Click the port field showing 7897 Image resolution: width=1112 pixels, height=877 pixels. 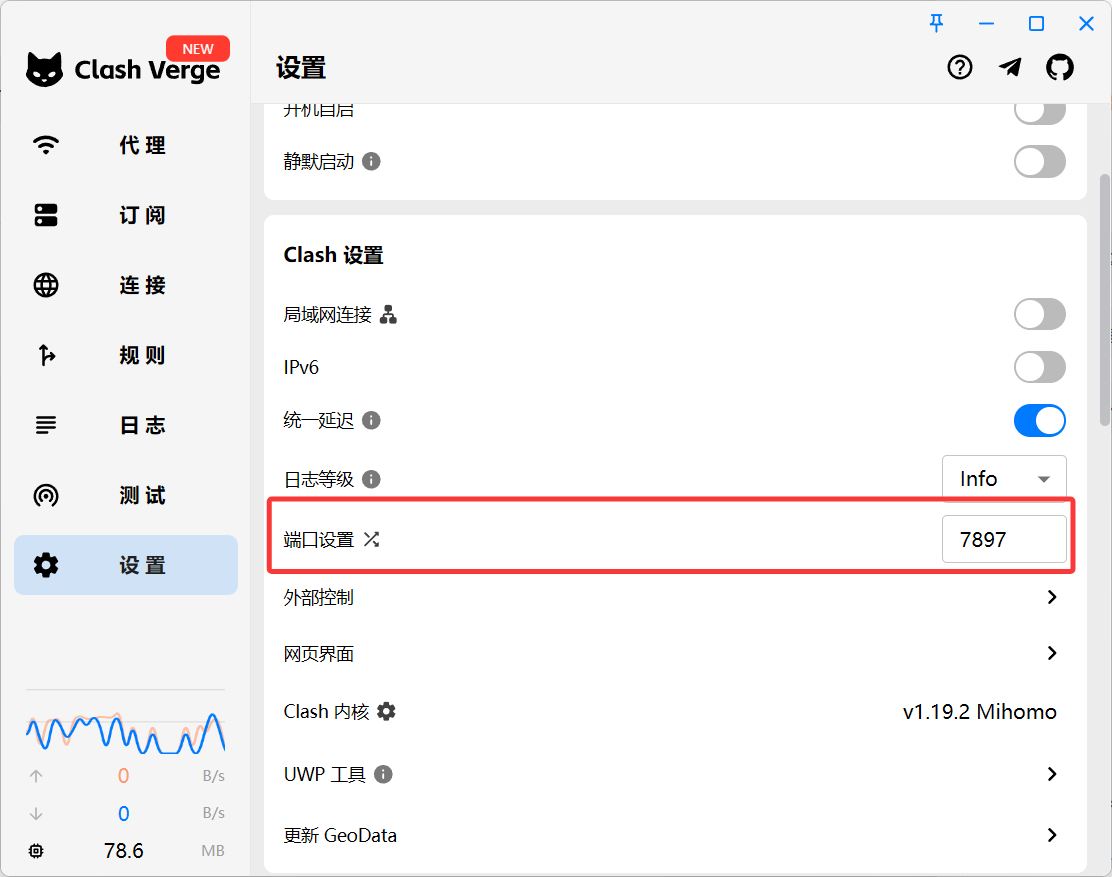pos(1004,540)
